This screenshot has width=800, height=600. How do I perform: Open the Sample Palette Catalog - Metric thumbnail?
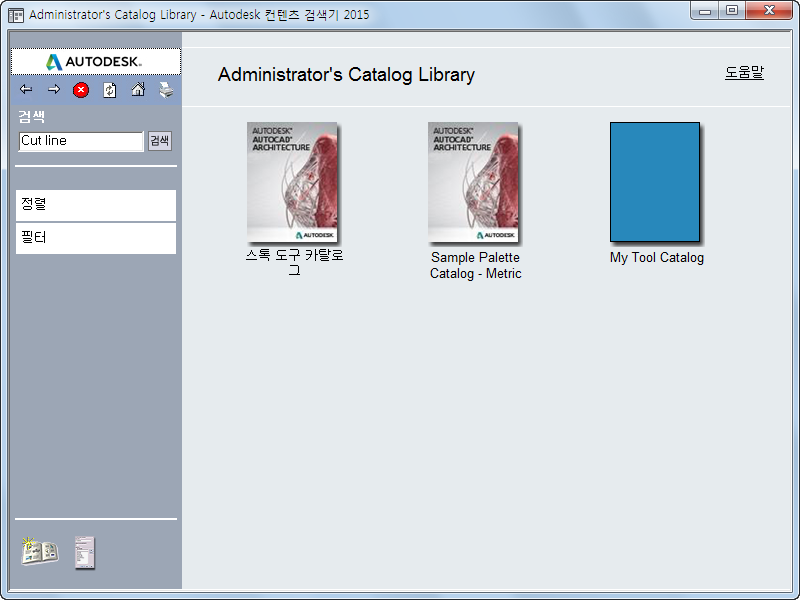[x=473, y=182]
